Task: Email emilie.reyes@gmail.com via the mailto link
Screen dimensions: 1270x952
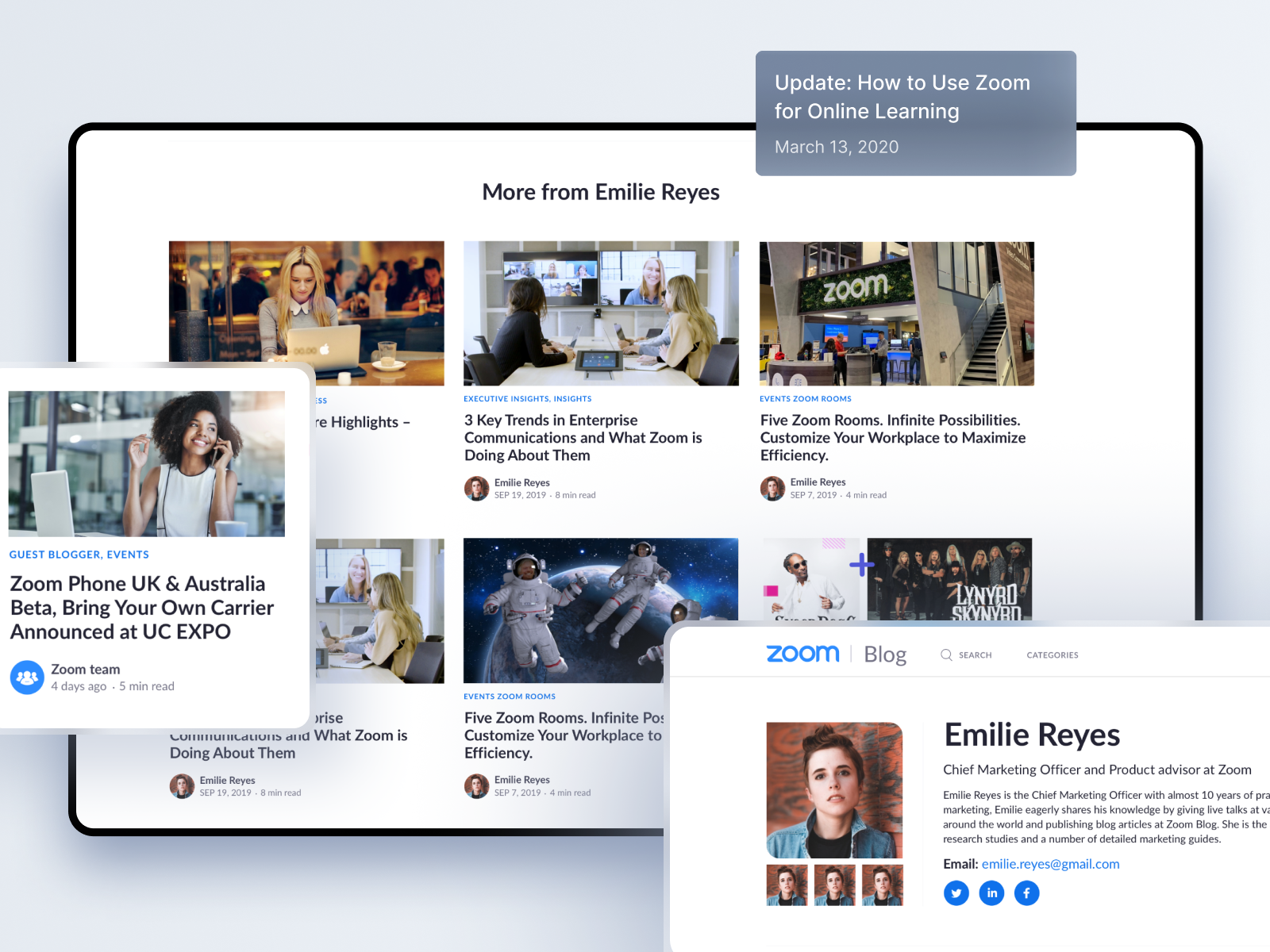Action: (1050, 864)
